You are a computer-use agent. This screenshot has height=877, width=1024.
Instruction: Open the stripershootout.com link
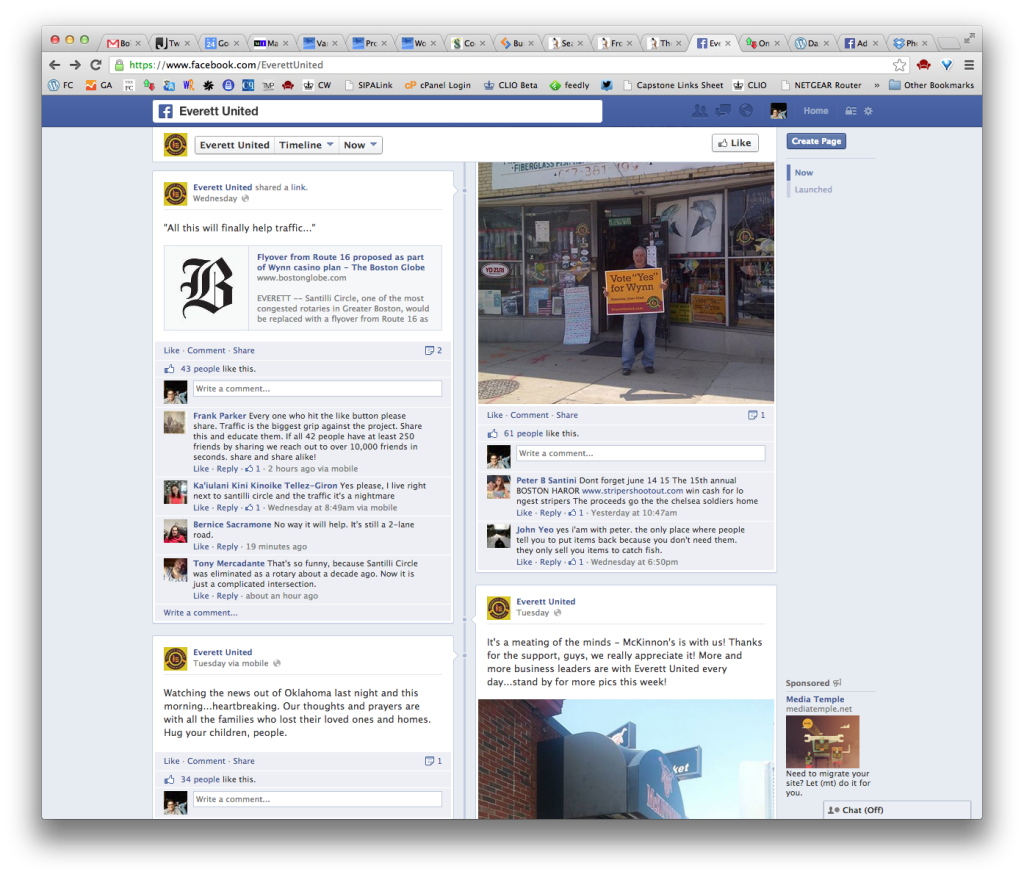[632, 490]
